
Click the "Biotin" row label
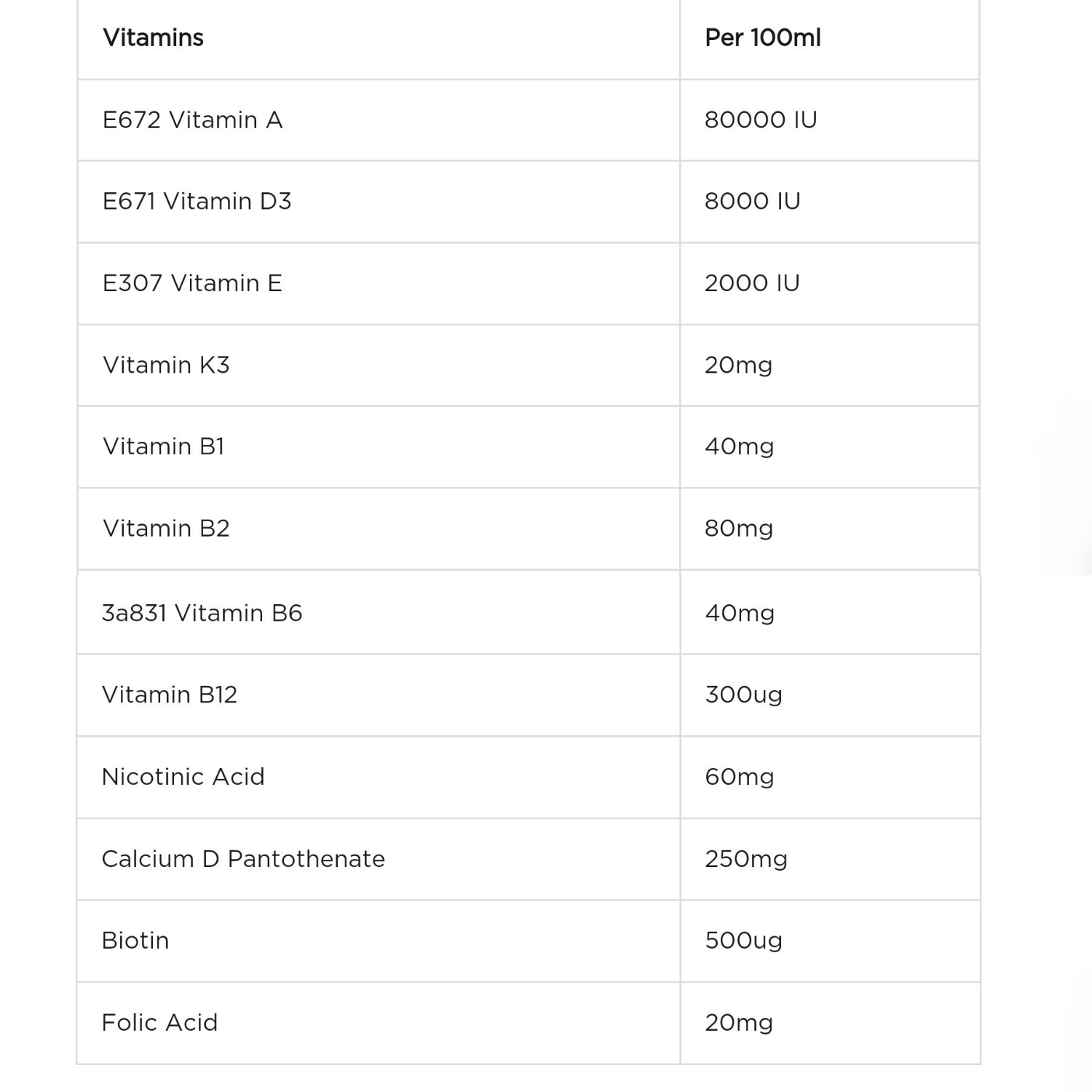pyautogui.click(x=135, y=941)
